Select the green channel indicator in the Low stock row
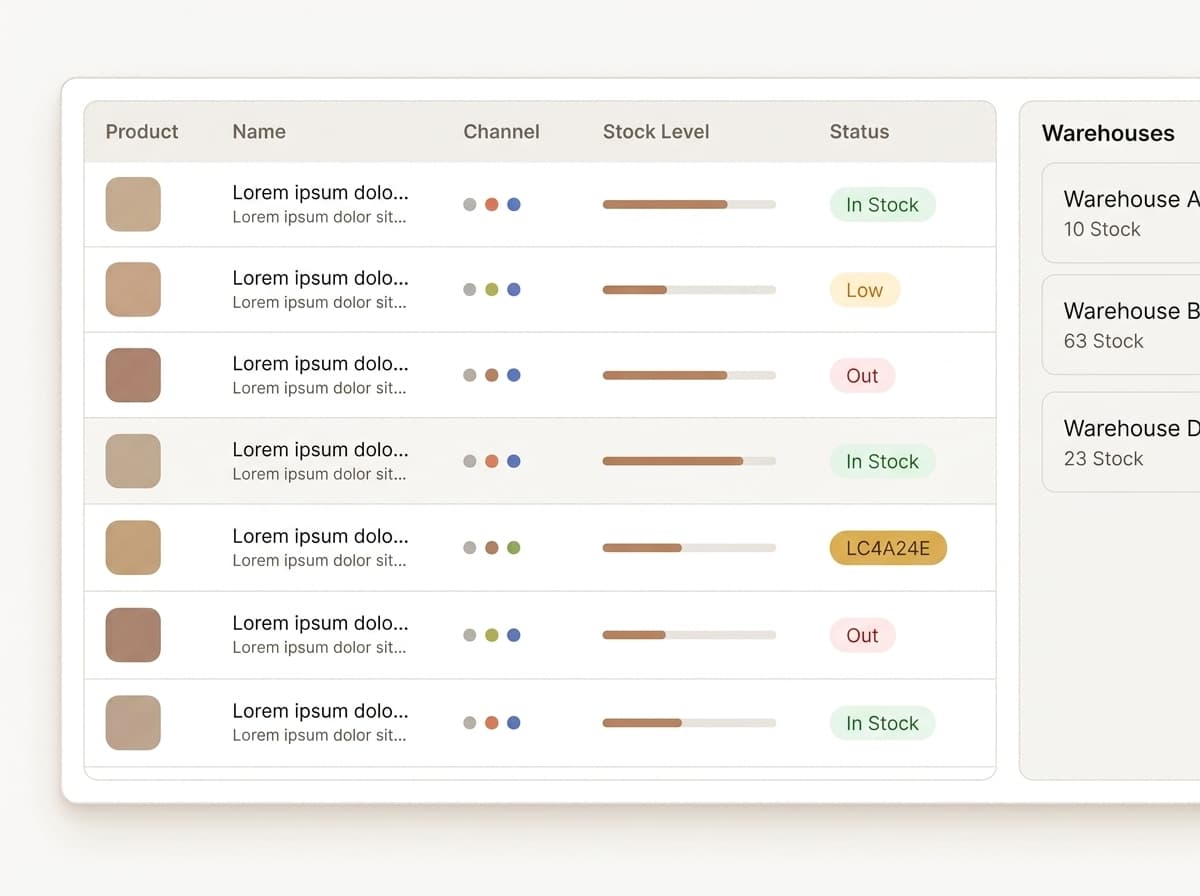1200x896 pixels. pos(492,289)
